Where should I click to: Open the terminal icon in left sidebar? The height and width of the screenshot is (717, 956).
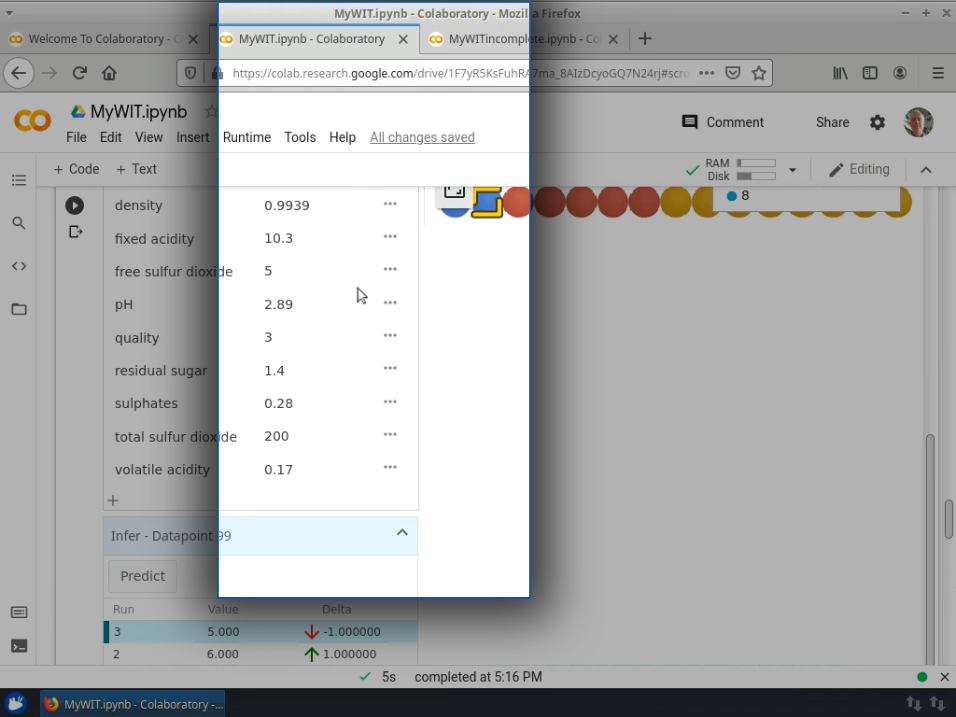[x=19, y=646]
